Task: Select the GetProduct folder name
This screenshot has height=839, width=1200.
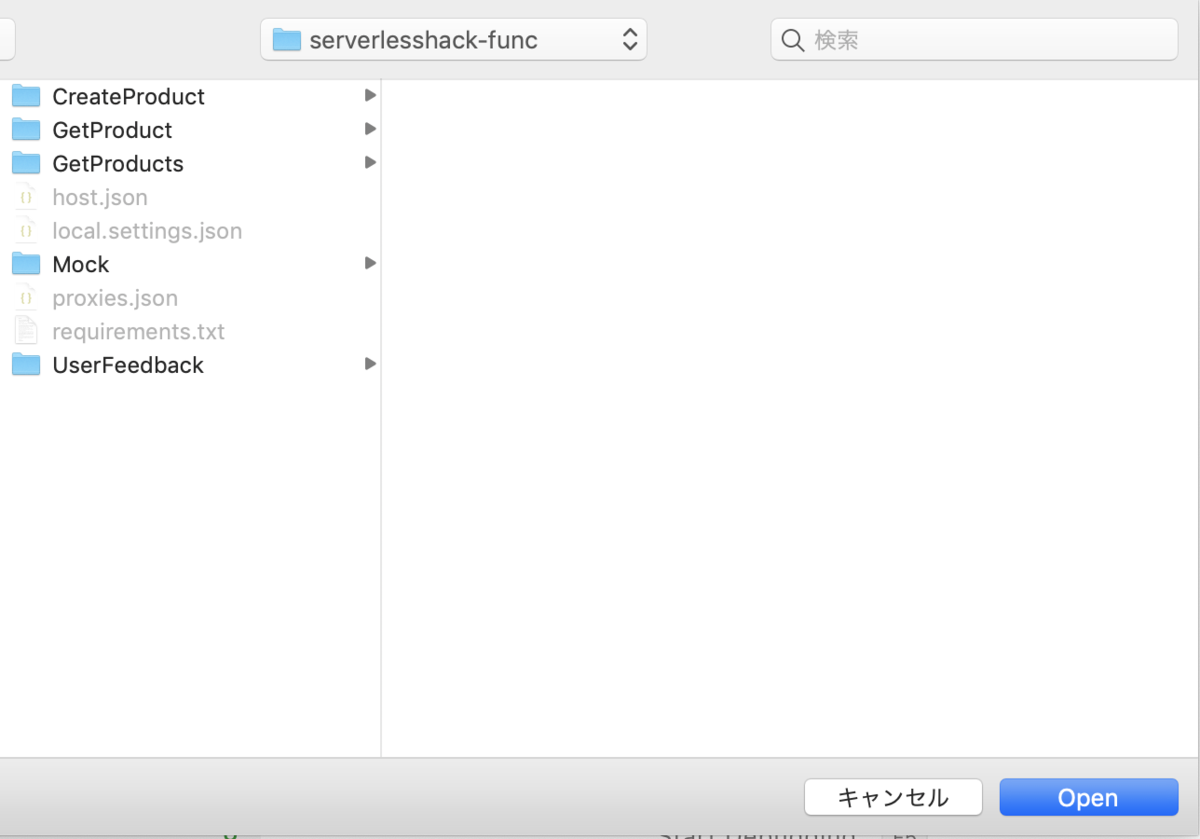Action: click(x=112, y=130)
